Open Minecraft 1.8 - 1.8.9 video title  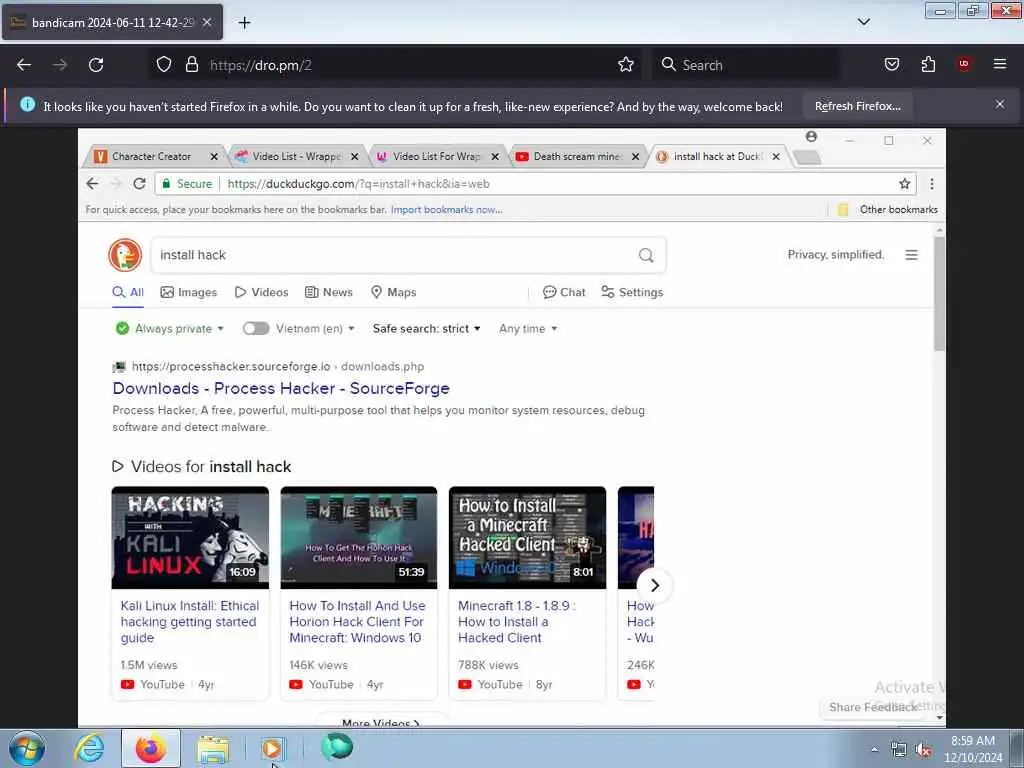coord(517,622)
